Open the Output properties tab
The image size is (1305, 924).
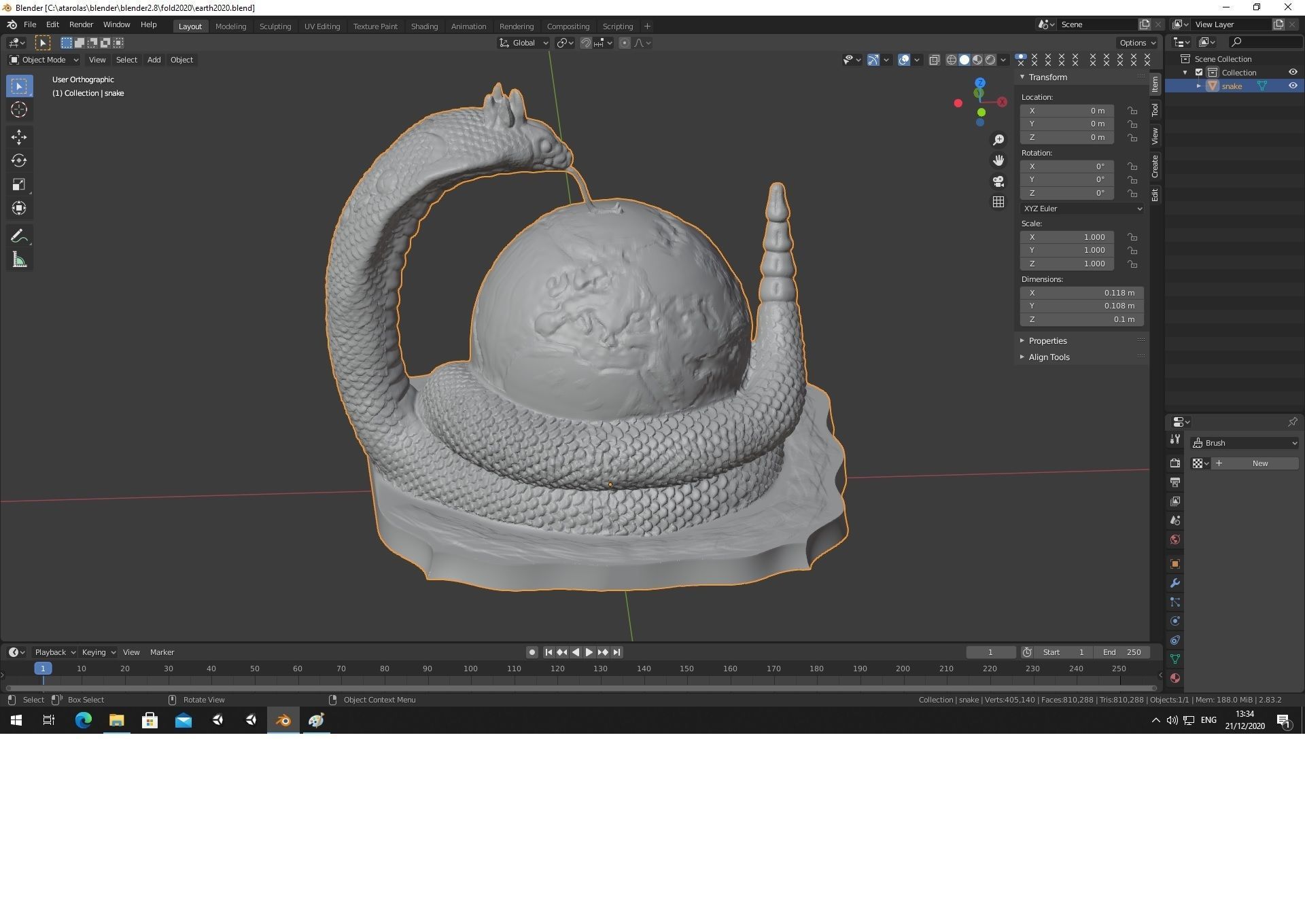(x=1175, y=482)
